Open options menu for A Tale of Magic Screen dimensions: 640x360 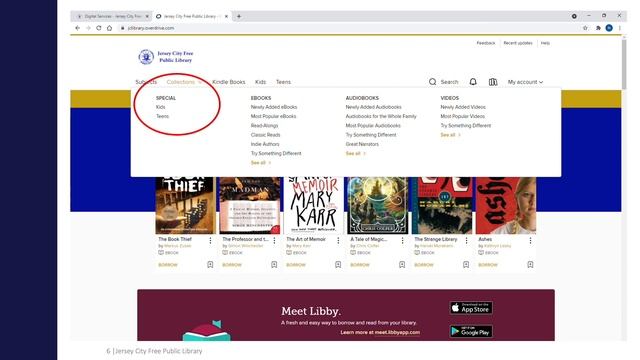pos(402,241)
